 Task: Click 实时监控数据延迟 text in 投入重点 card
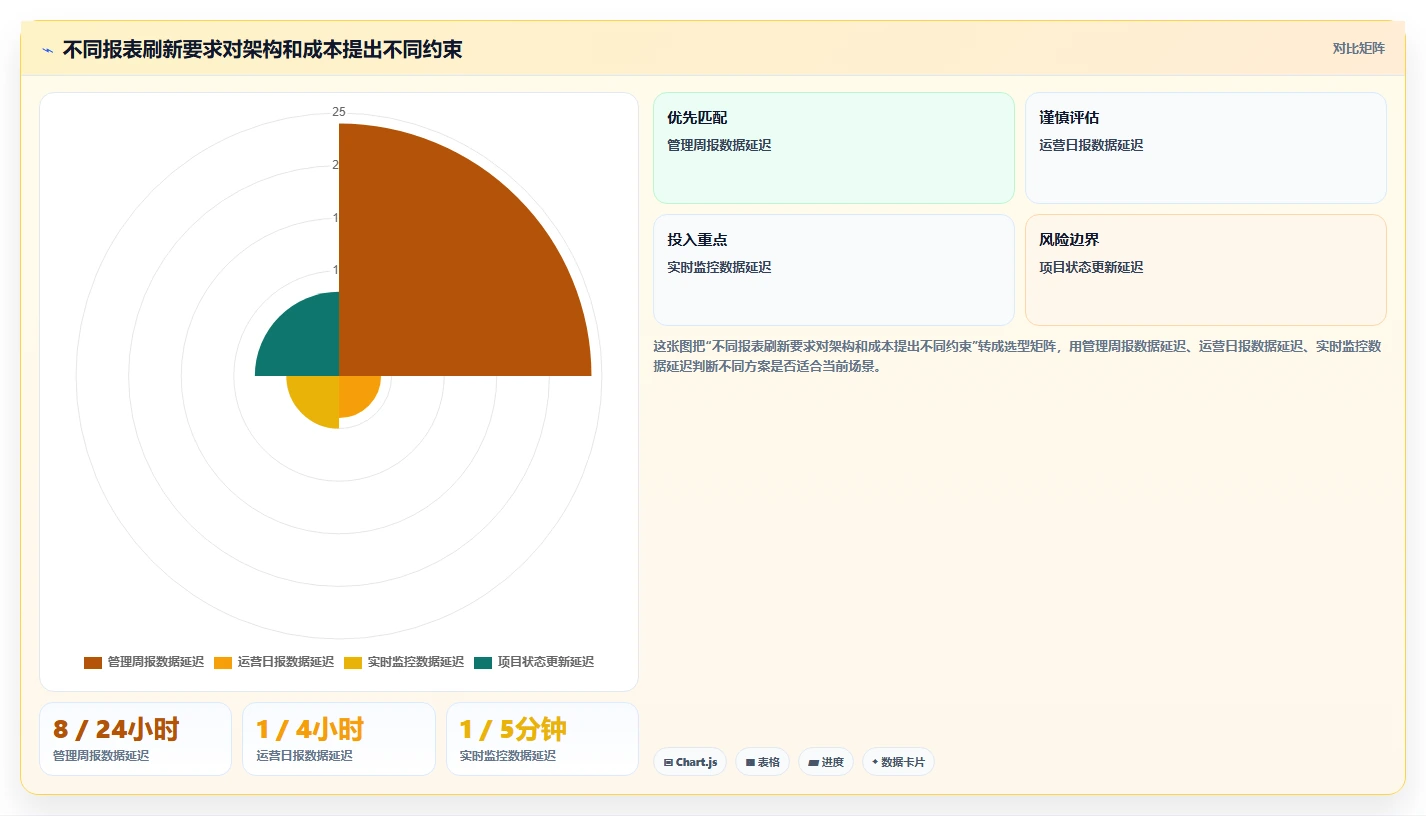(719, 267)
